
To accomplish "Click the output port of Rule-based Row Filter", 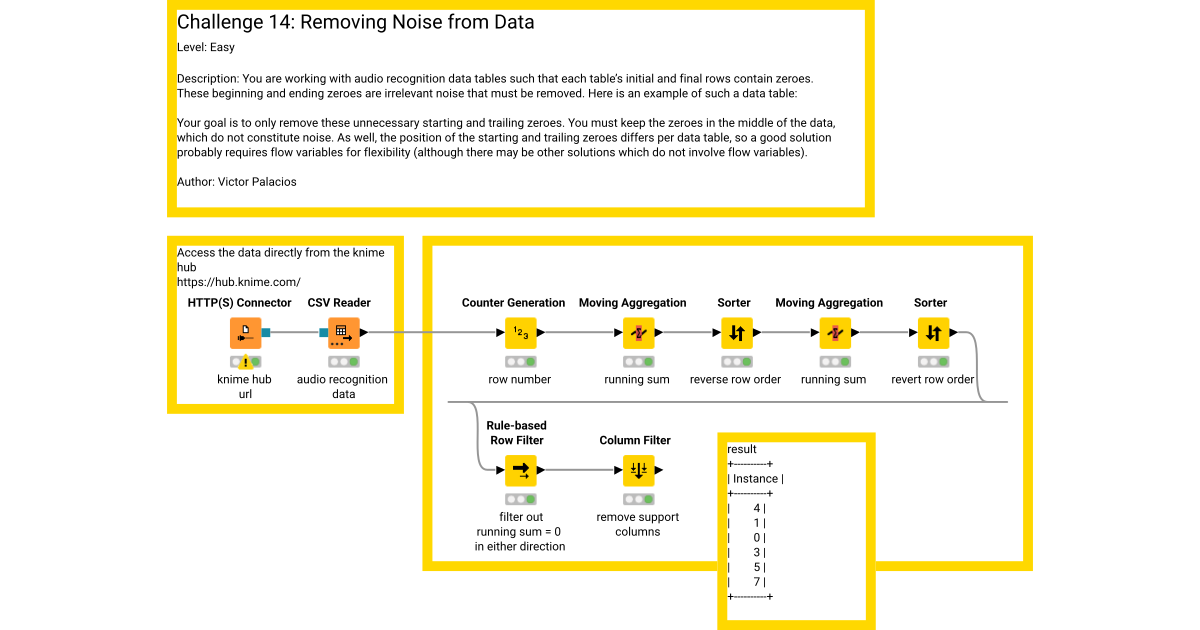I will [539, 470].
